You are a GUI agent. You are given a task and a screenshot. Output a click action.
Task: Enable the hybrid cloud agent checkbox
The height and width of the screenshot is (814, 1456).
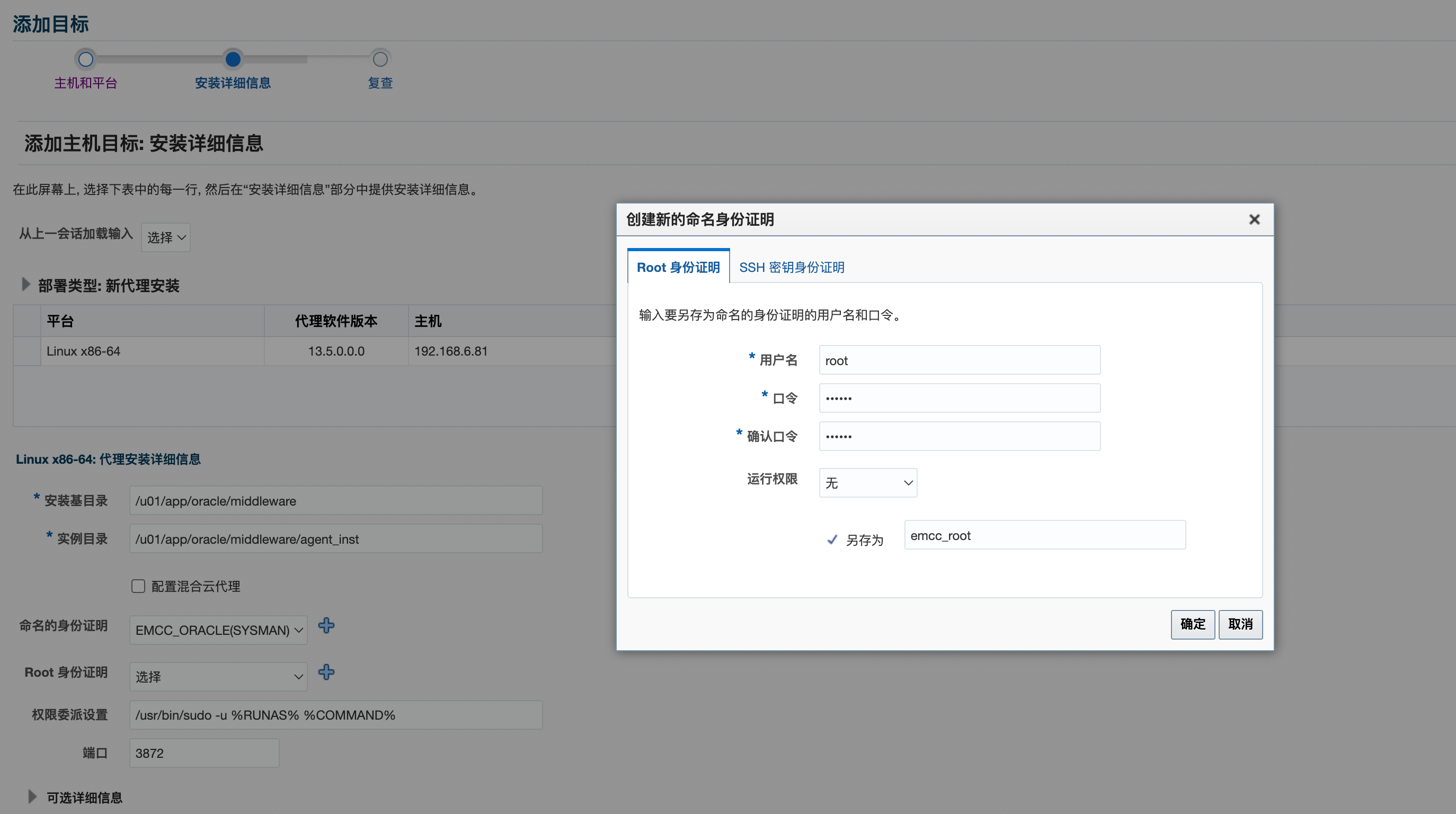click(138, 586)
